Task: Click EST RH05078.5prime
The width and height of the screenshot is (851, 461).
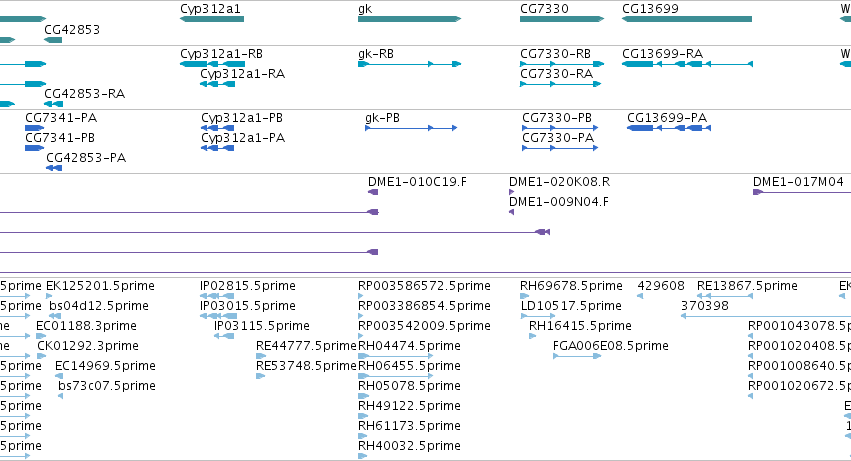Action: (409, 387)
